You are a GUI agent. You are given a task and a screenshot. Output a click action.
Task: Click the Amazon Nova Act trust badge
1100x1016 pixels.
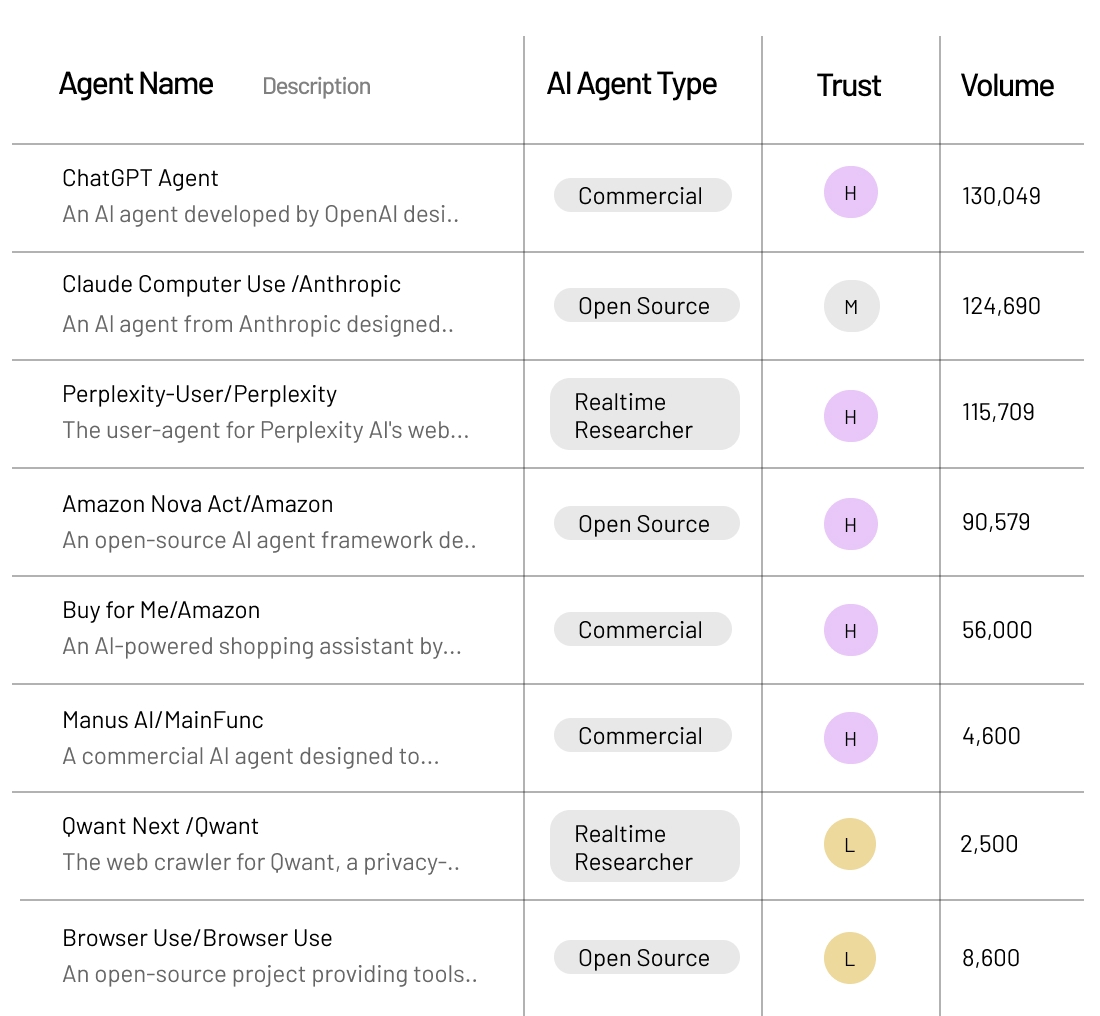[x=850, y=524]
